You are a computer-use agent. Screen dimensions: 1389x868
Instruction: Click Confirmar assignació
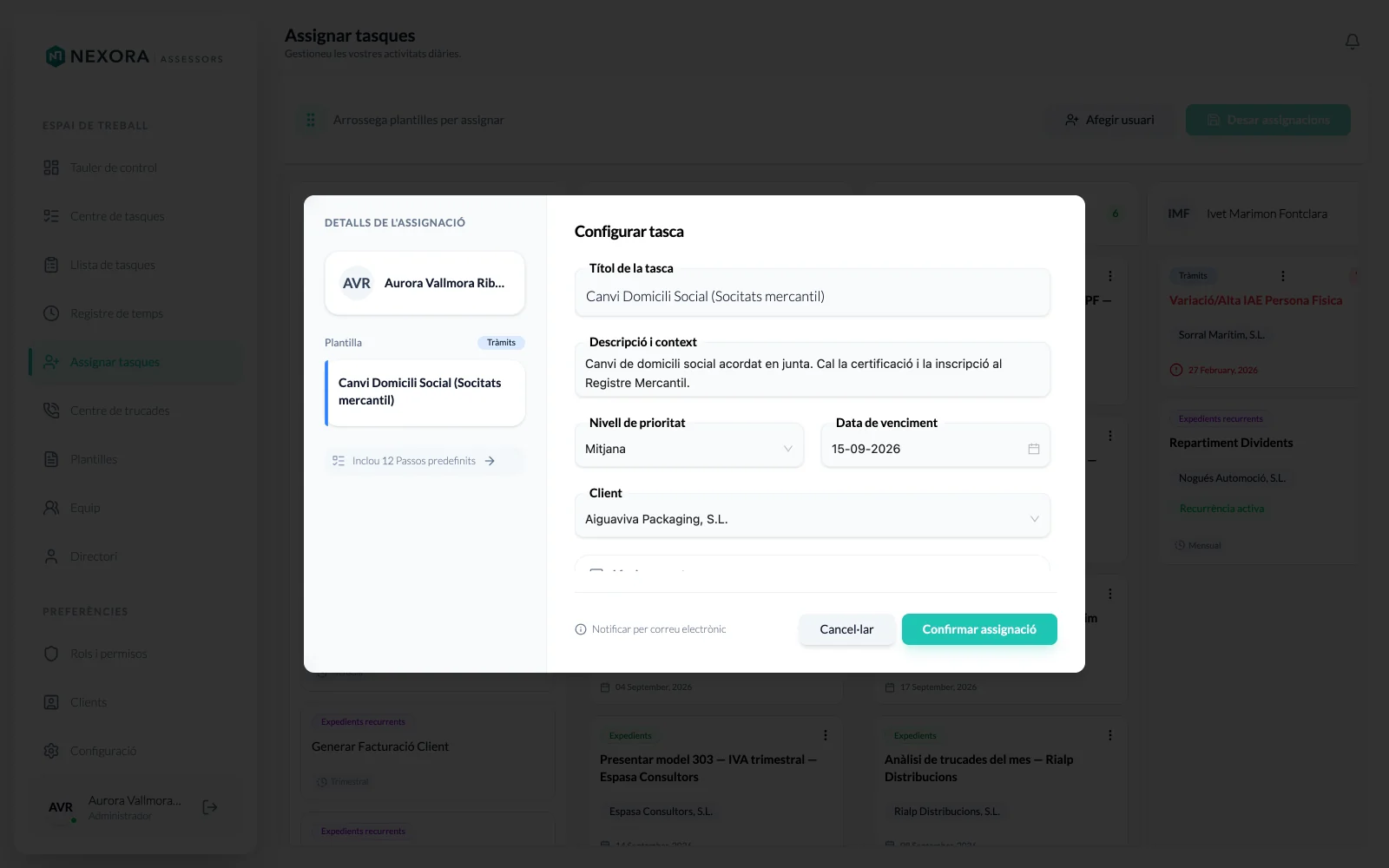(x=979, y=629)
